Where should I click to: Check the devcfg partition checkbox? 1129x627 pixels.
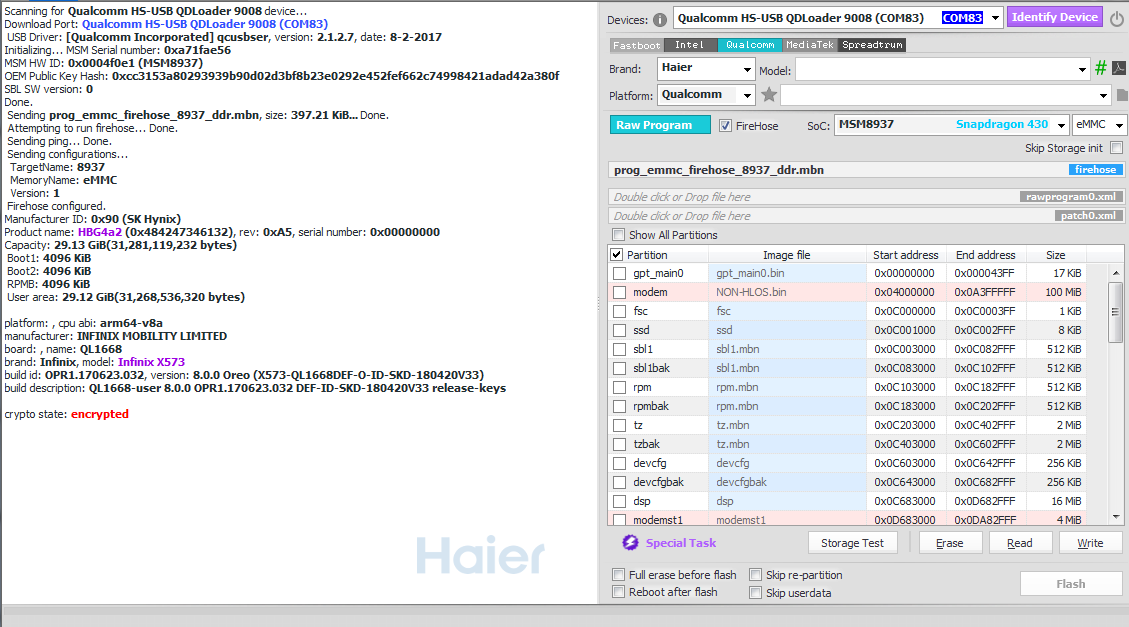[619, 464]
